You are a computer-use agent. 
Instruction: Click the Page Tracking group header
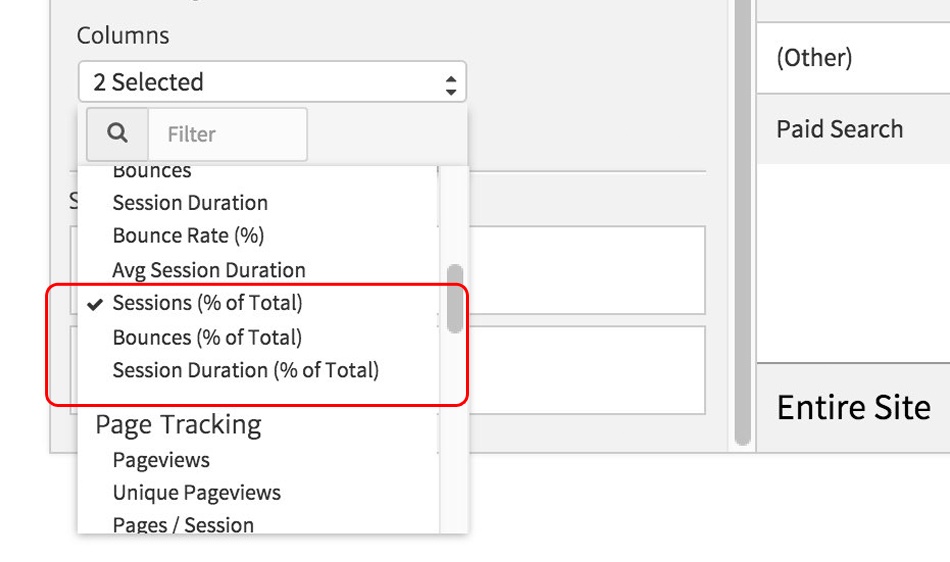(178, 425)
